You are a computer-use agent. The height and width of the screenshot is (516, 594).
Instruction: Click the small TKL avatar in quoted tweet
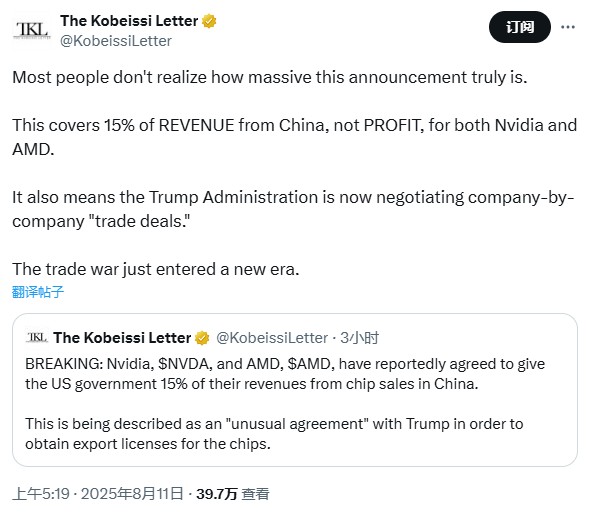(37, 337)
